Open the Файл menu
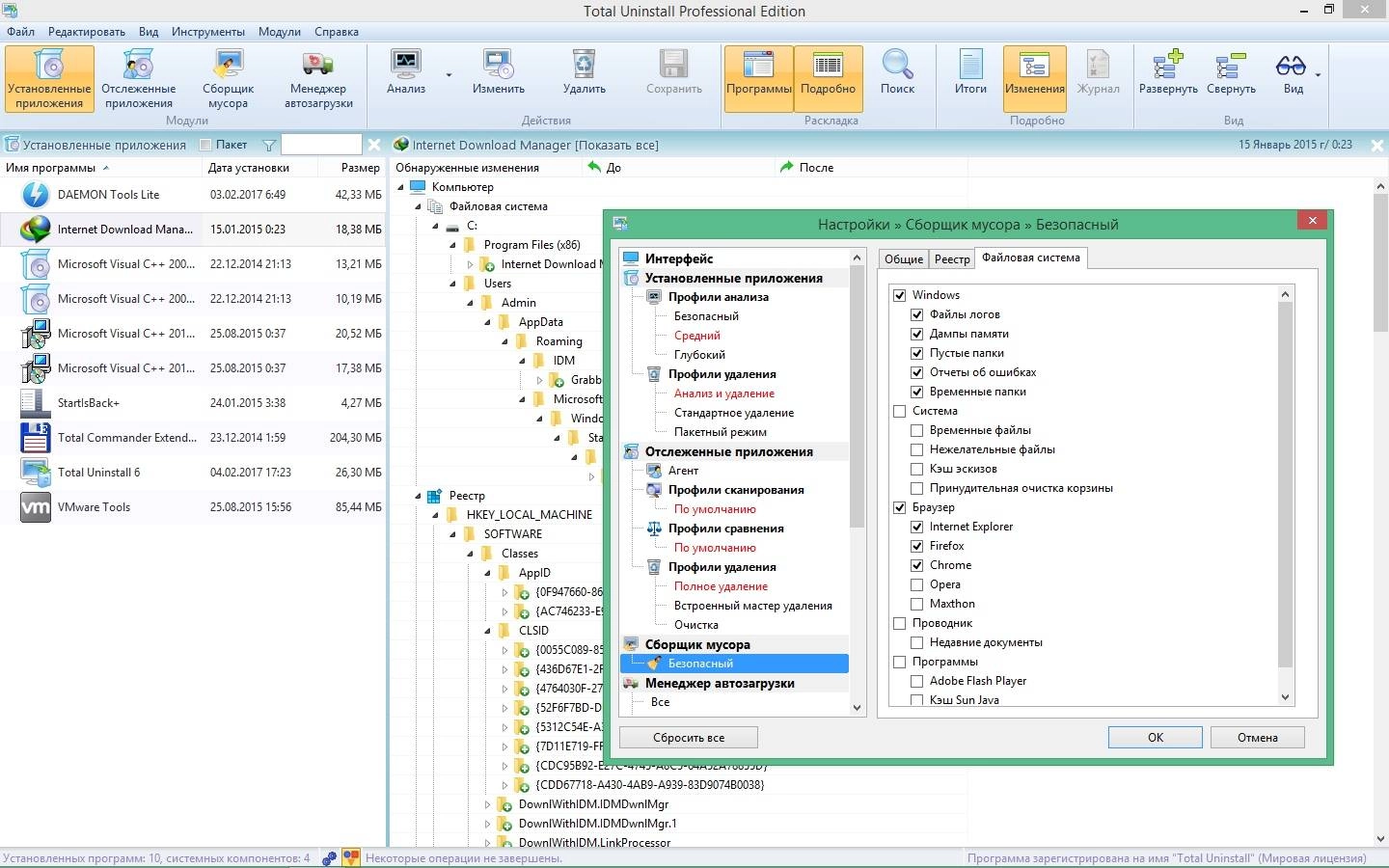This screenshot has height=868, width=1389. [20, 32]
